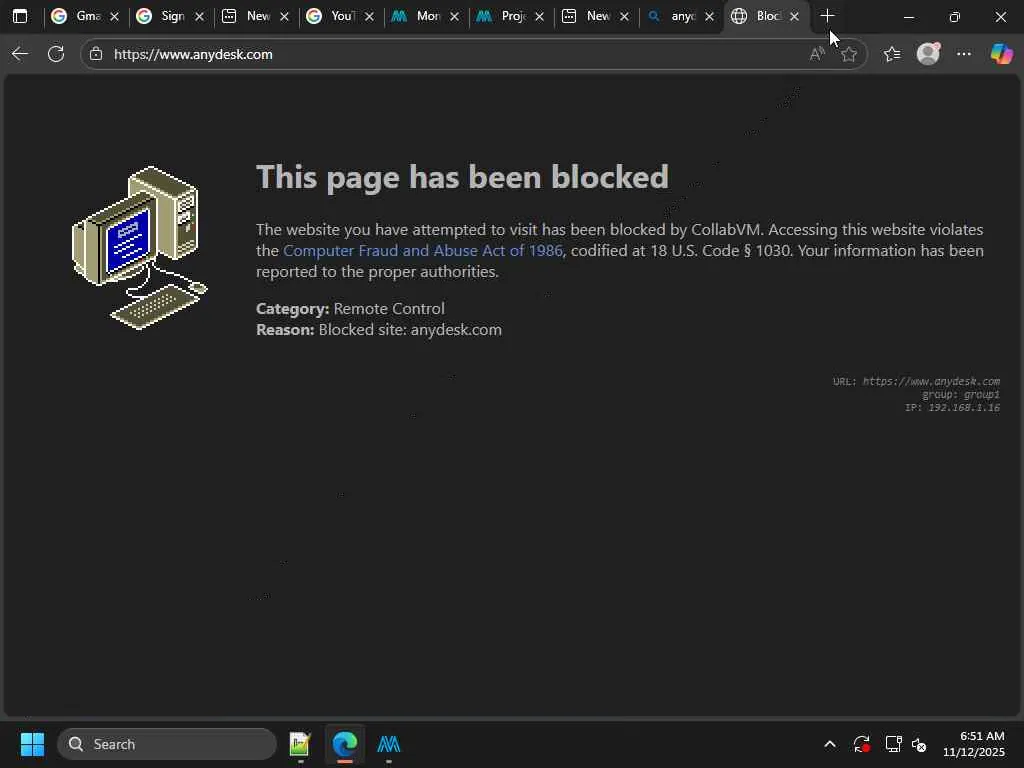Close the Gmail tab

pyautogui.click(x=114, y=16)
